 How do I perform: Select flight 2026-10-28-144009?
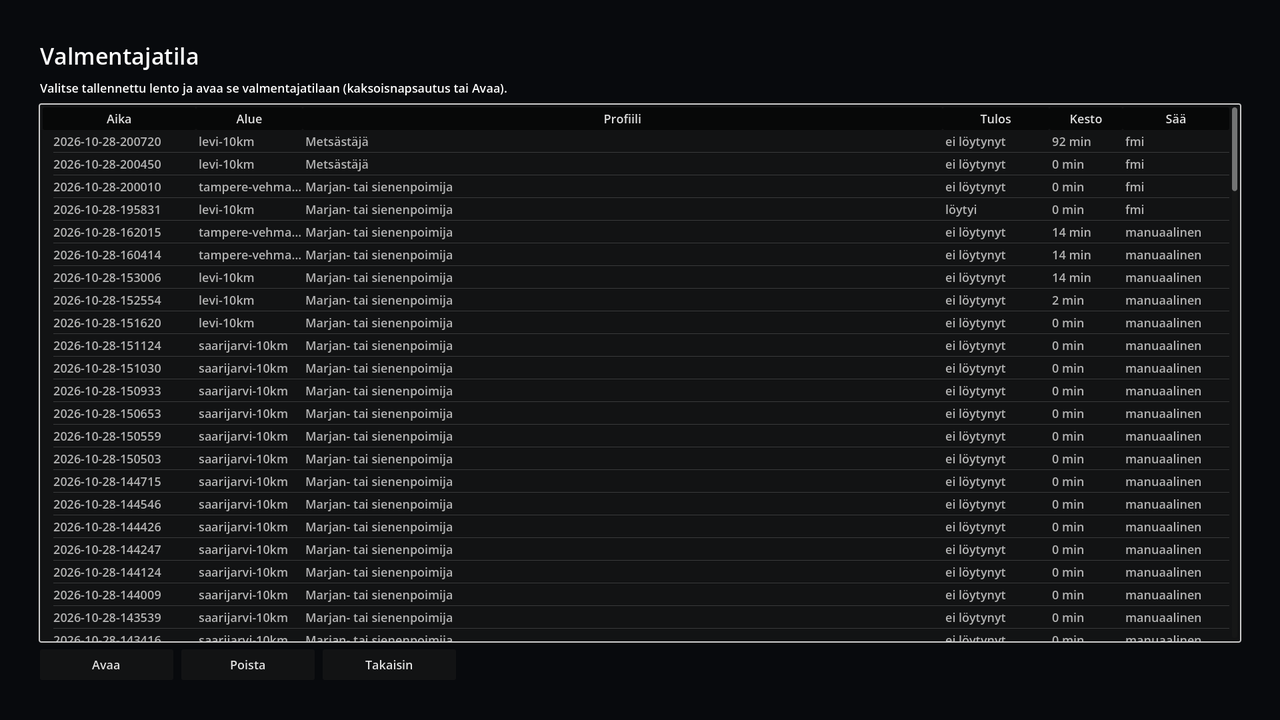[641, 595]
